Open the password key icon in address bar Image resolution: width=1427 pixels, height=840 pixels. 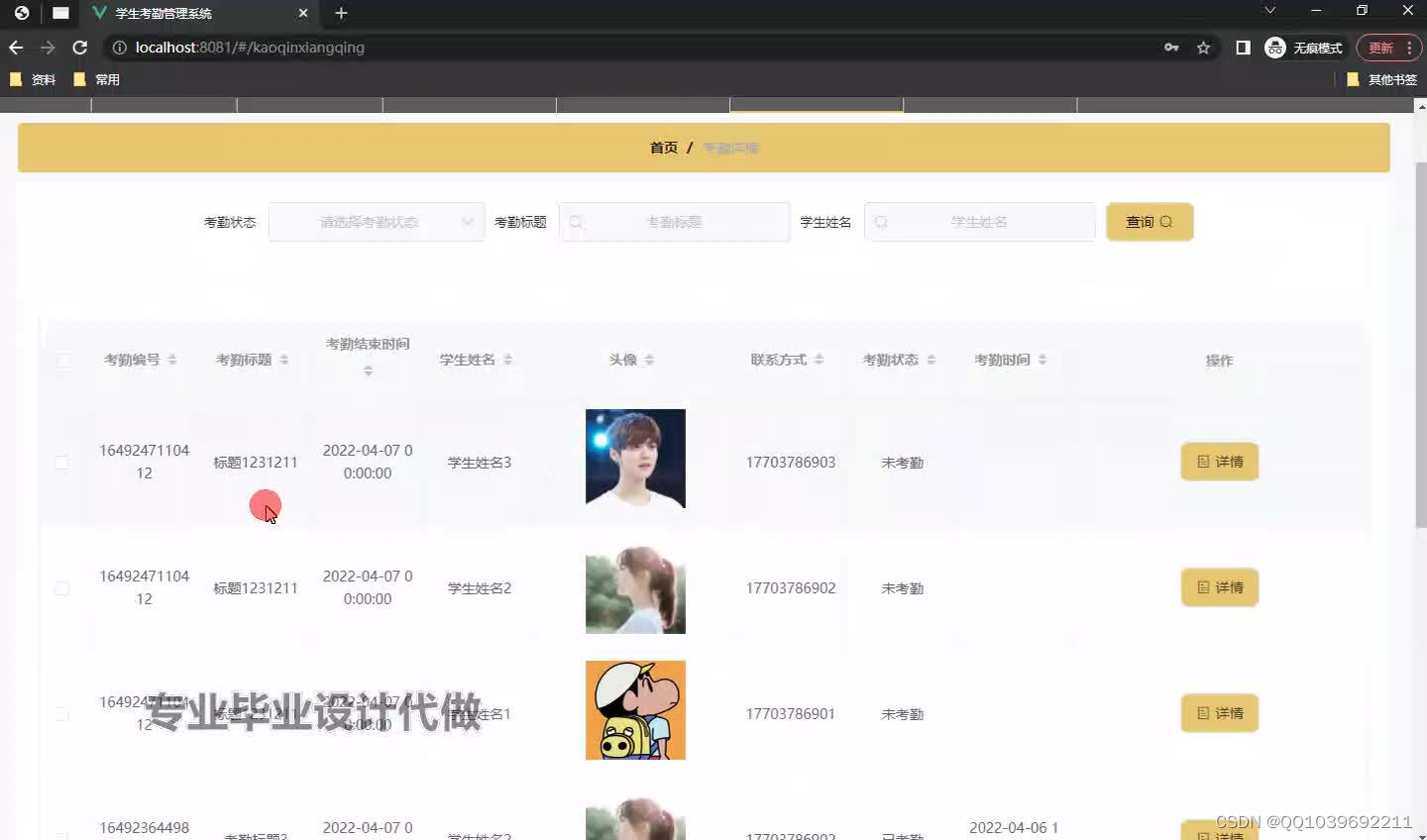click(x=1171, y=48)
